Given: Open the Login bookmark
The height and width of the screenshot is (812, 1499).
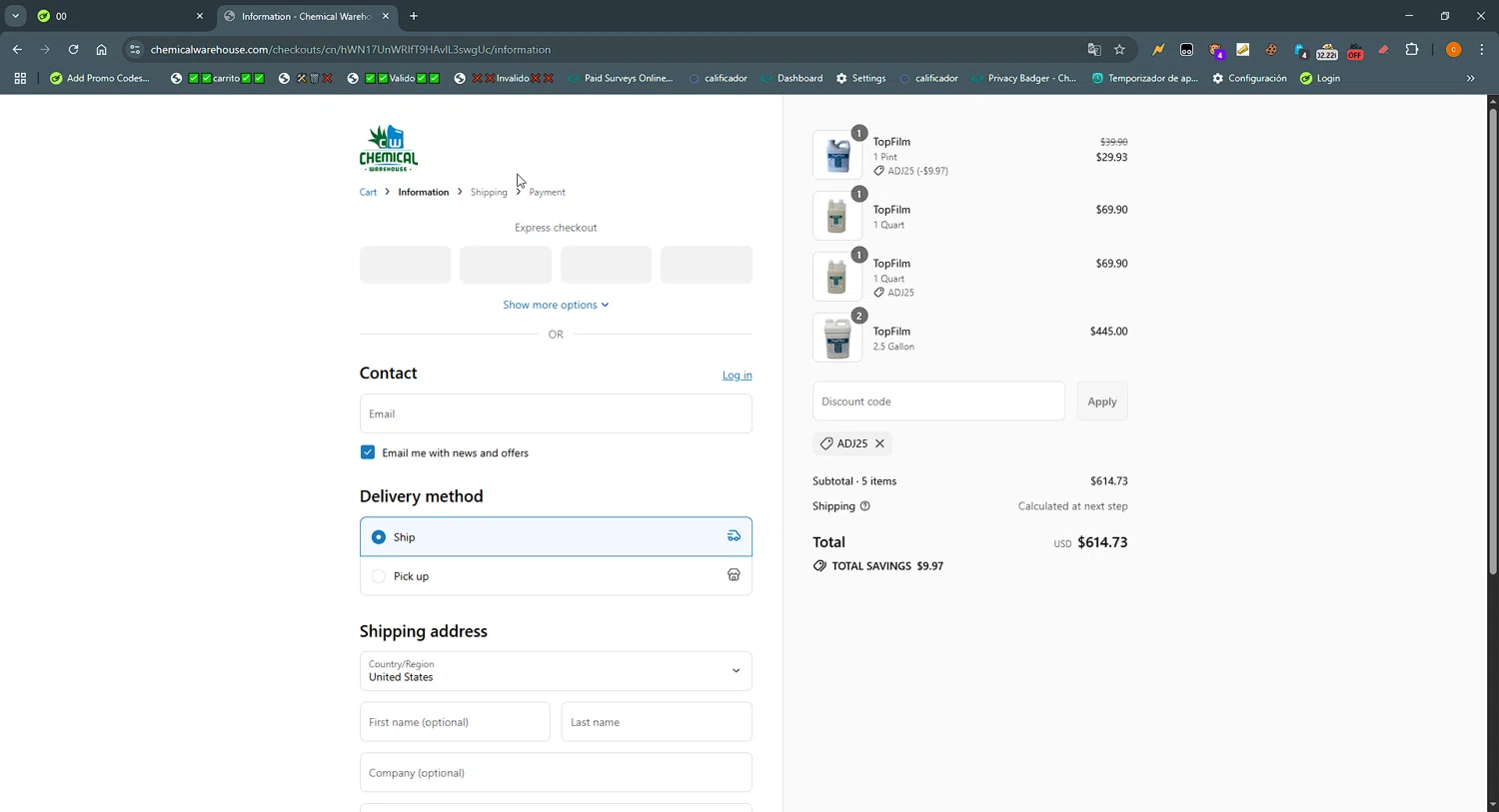Looking at the screenshot, I should click(x=1320, y=78).
